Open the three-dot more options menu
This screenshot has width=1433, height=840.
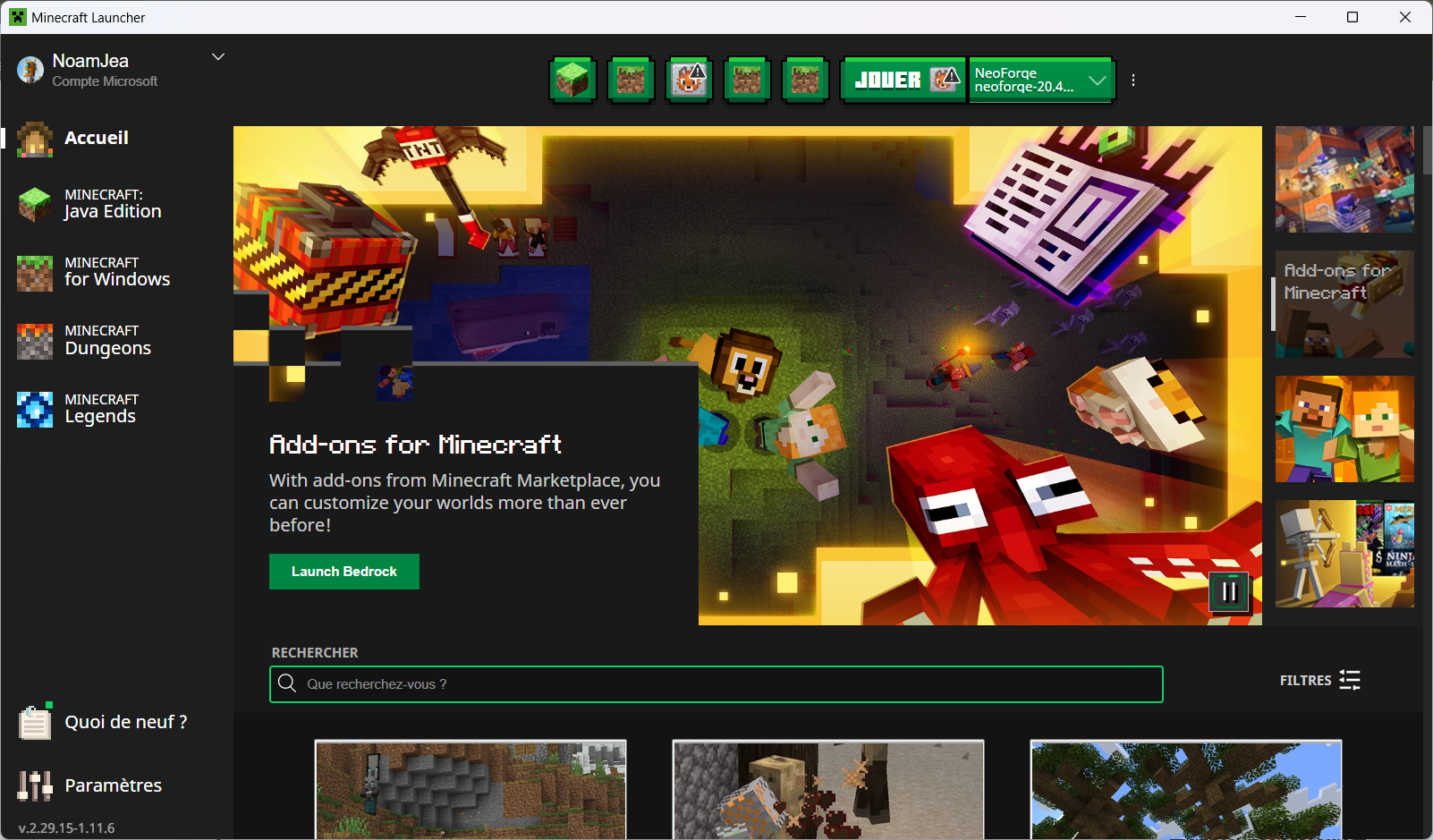click(1133, 81)
